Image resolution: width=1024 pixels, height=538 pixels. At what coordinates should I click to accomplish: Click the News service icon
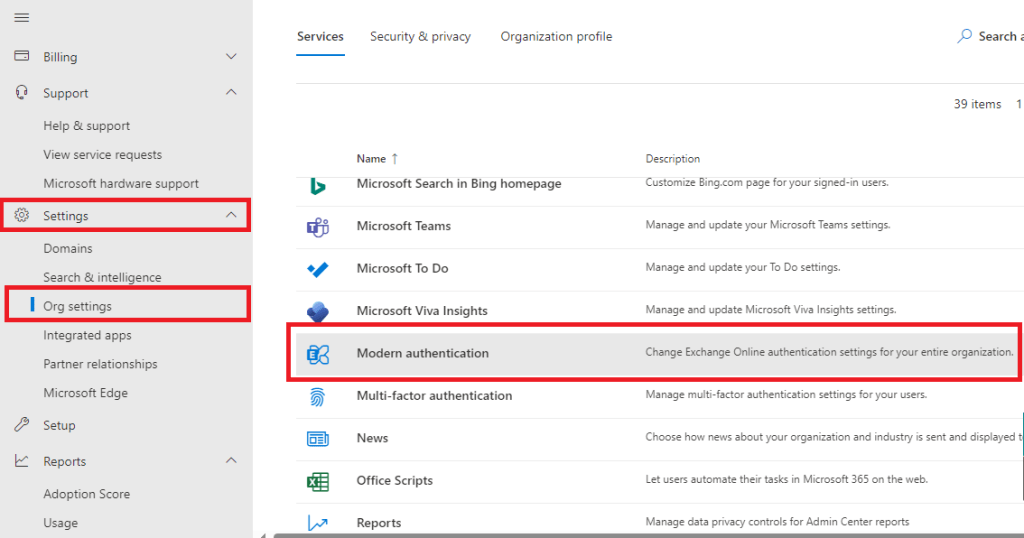[318, 438]
